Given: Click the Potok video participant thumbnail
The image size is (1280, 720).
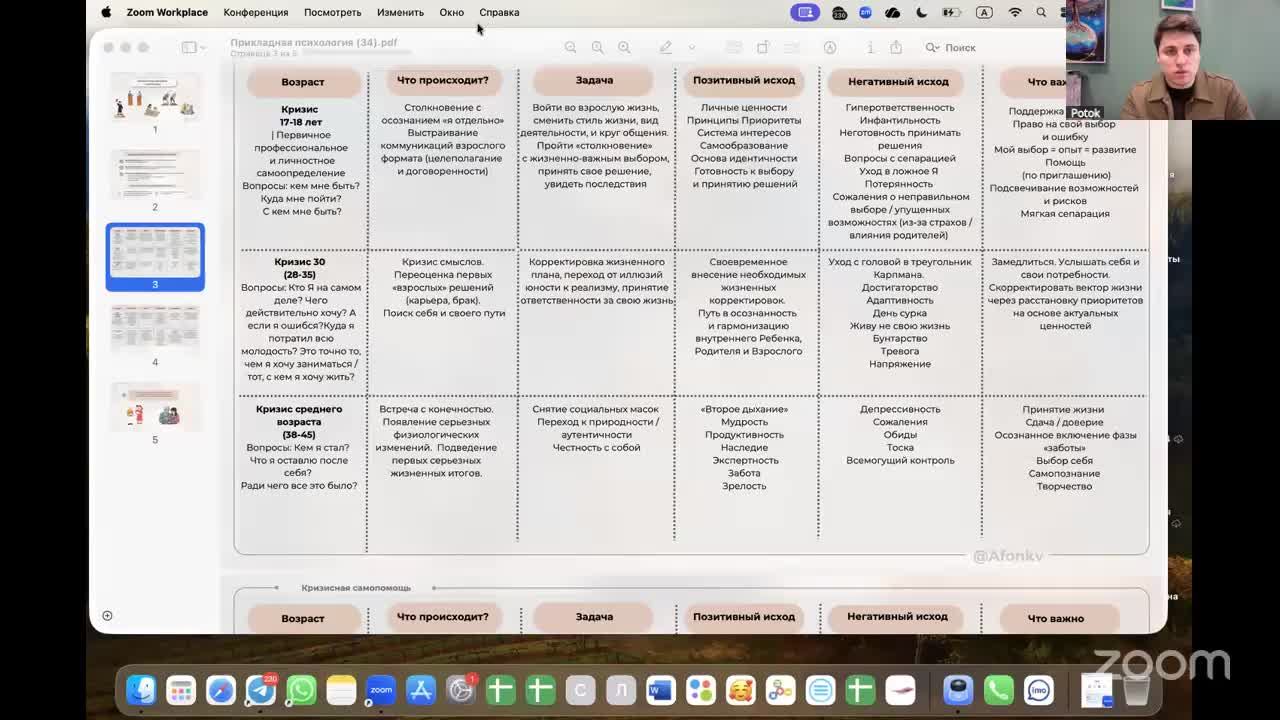Looking at the screenshot, I should click(1173, 60).
